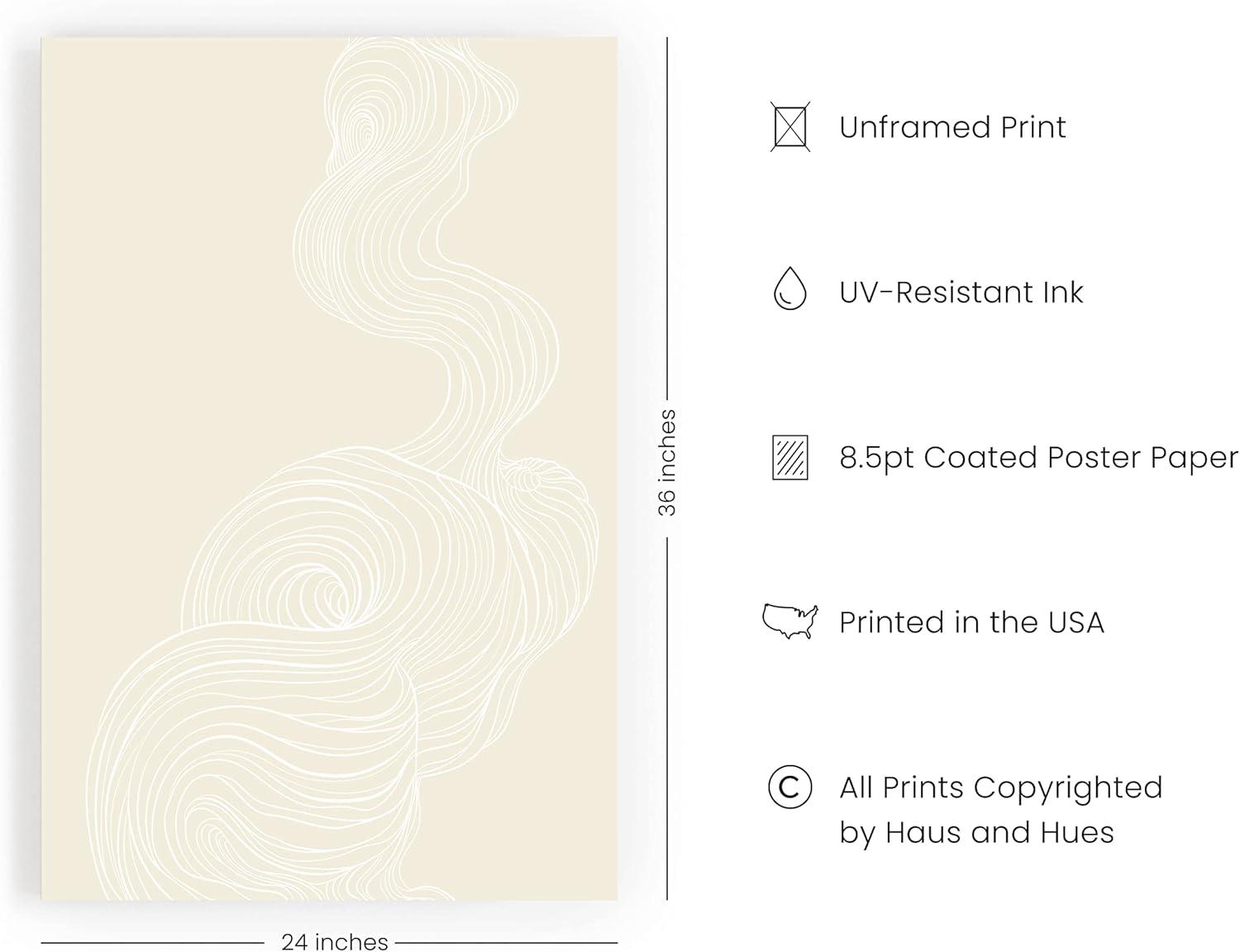Click the "24 inches" width label
Image resolution: width=1240 pixels, height=952 pixels.
coord(334,941)
